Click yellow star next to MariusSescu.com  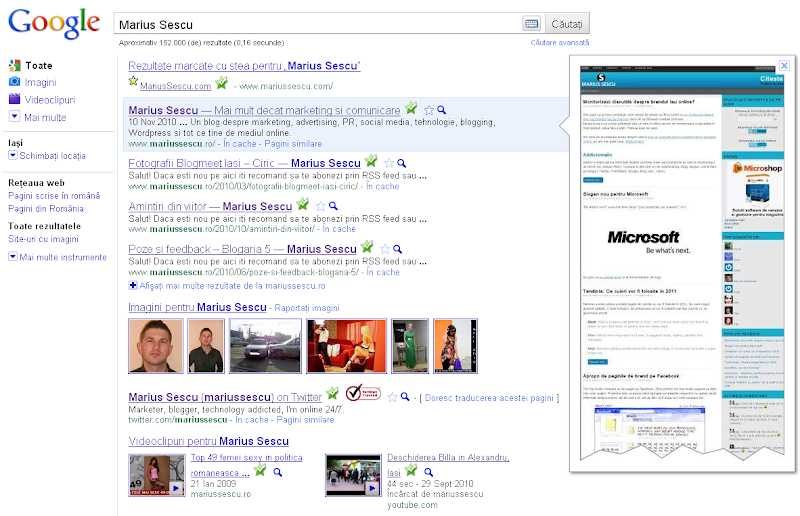coord(133,81)
